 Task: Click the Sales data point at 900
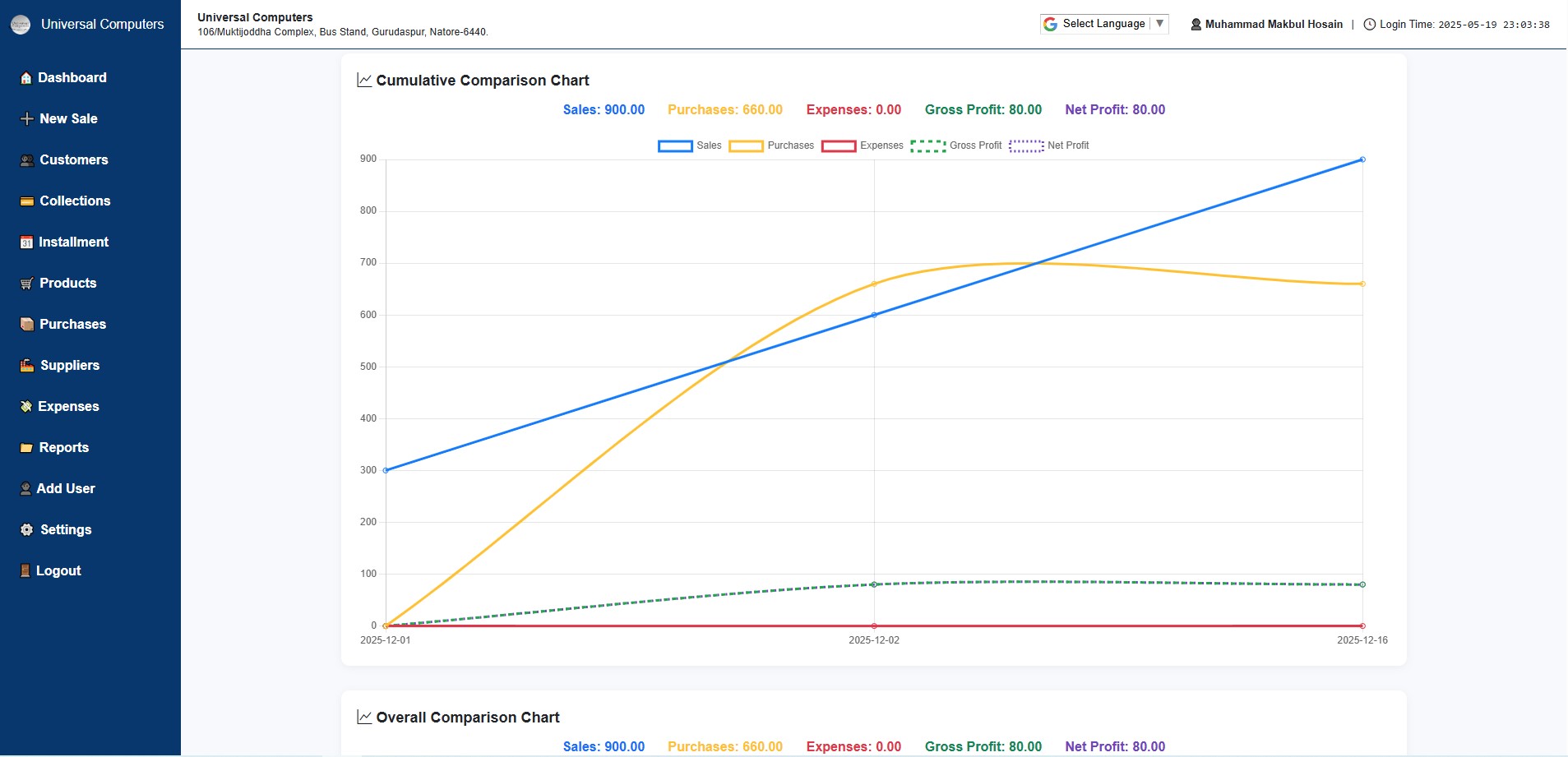(1362, 159)
